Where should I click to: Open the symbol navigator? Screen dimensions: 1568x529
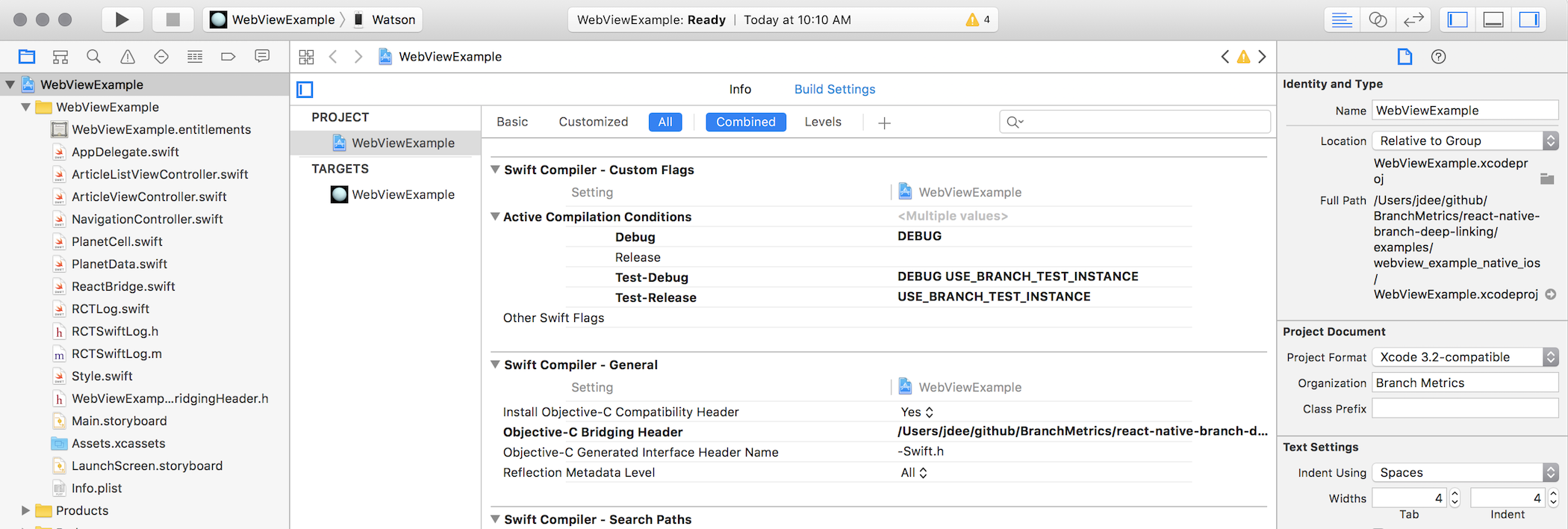(60, 56)
